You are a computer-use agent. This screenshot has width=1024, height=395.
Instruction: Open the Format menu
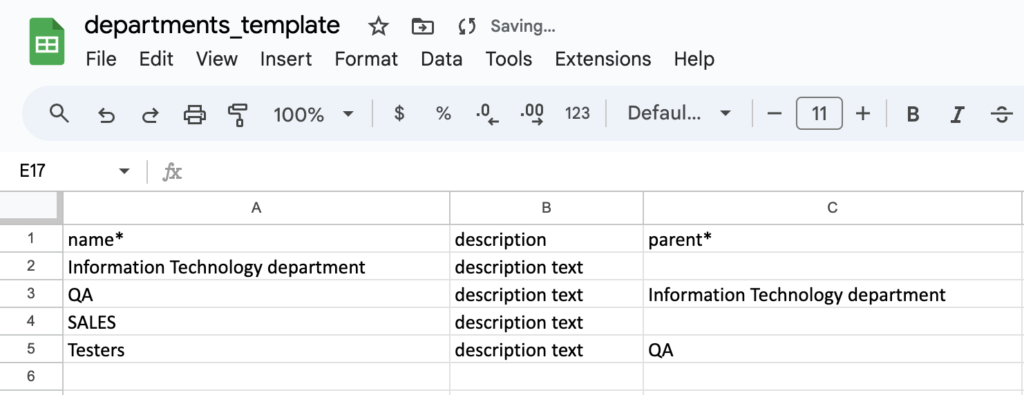click(366, 59)
